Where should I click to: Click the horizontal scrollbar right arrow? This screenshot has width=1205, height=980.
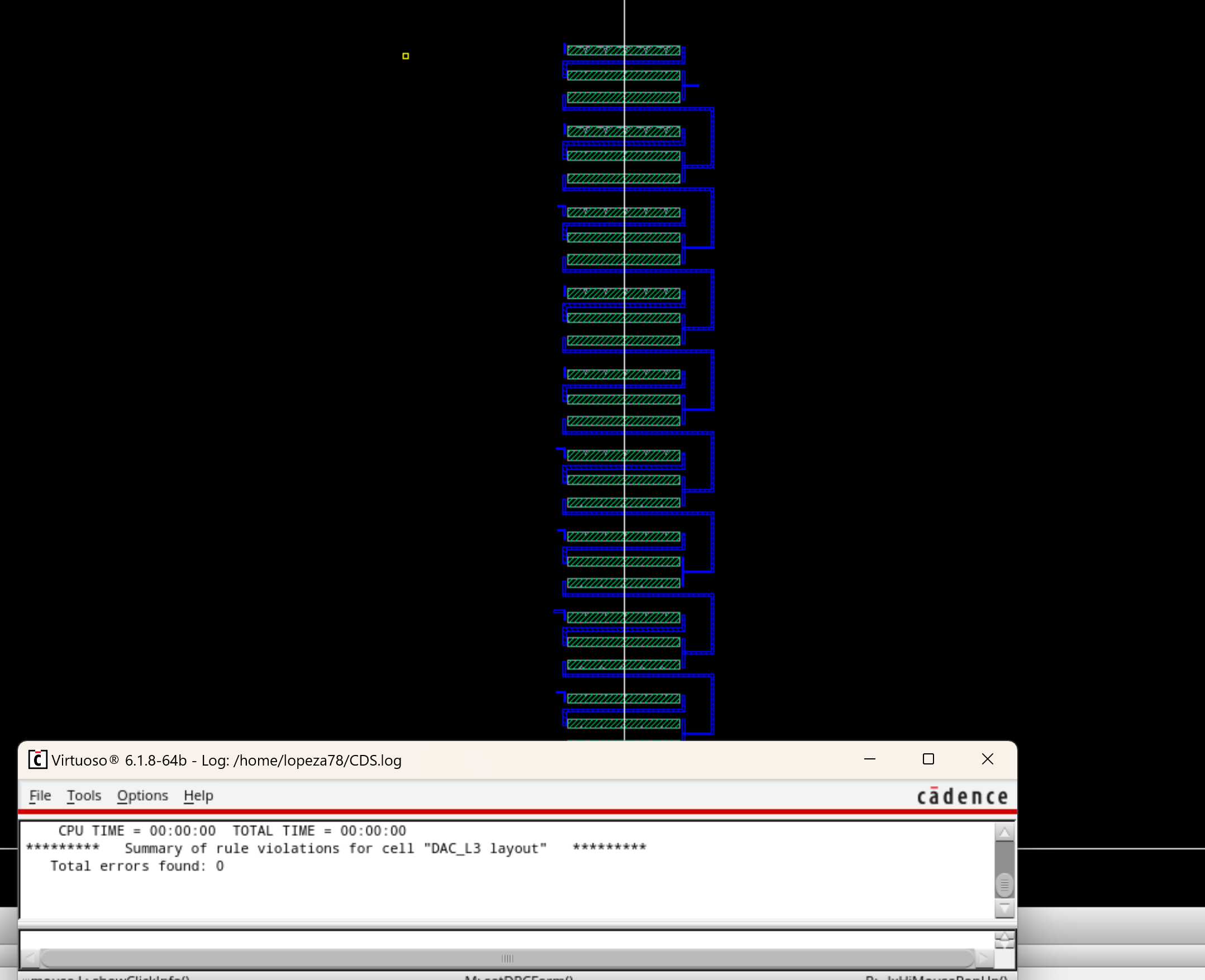tap(983, 958)
